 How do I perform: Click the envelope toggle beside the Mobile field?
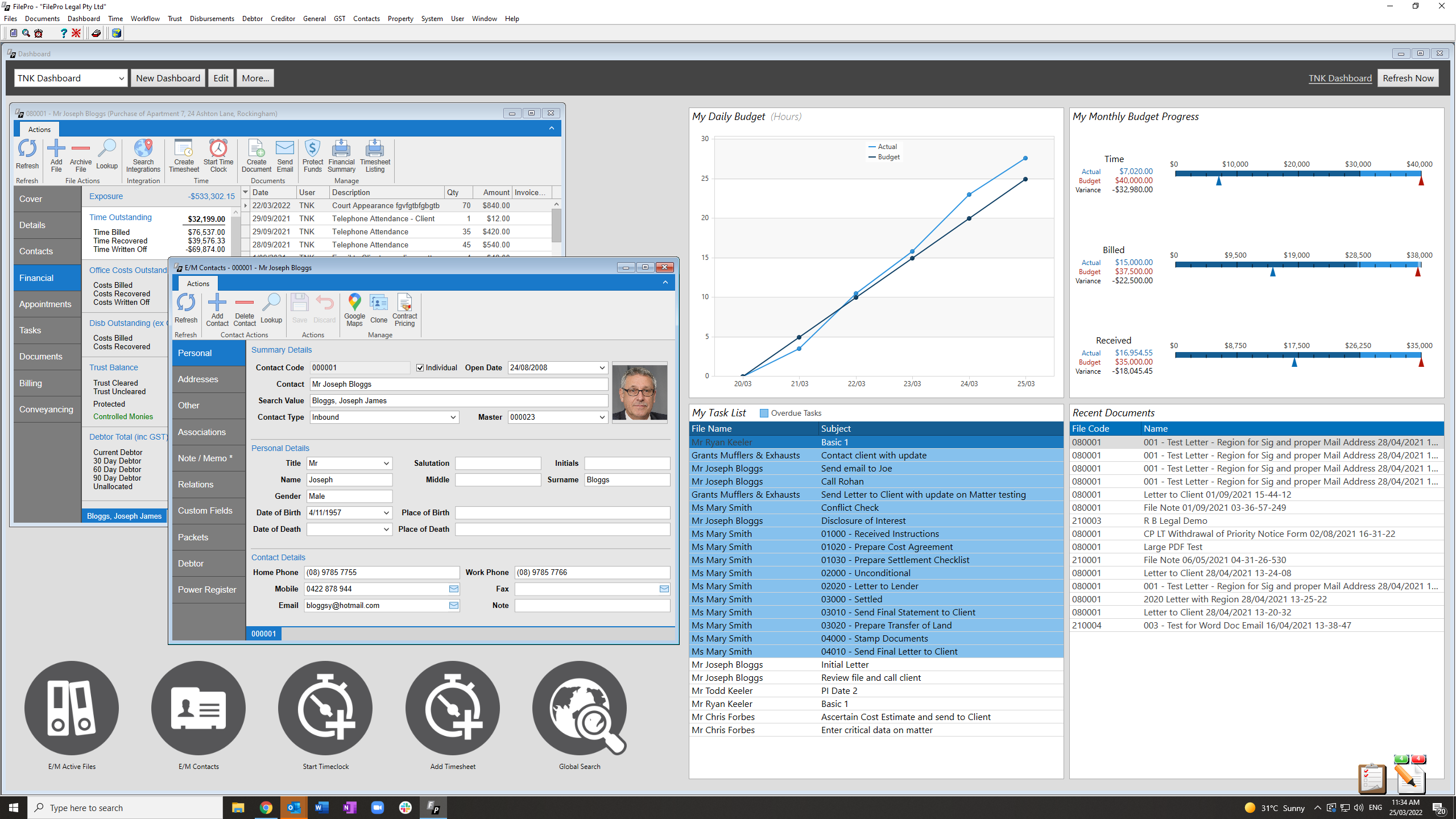point(453,589)
